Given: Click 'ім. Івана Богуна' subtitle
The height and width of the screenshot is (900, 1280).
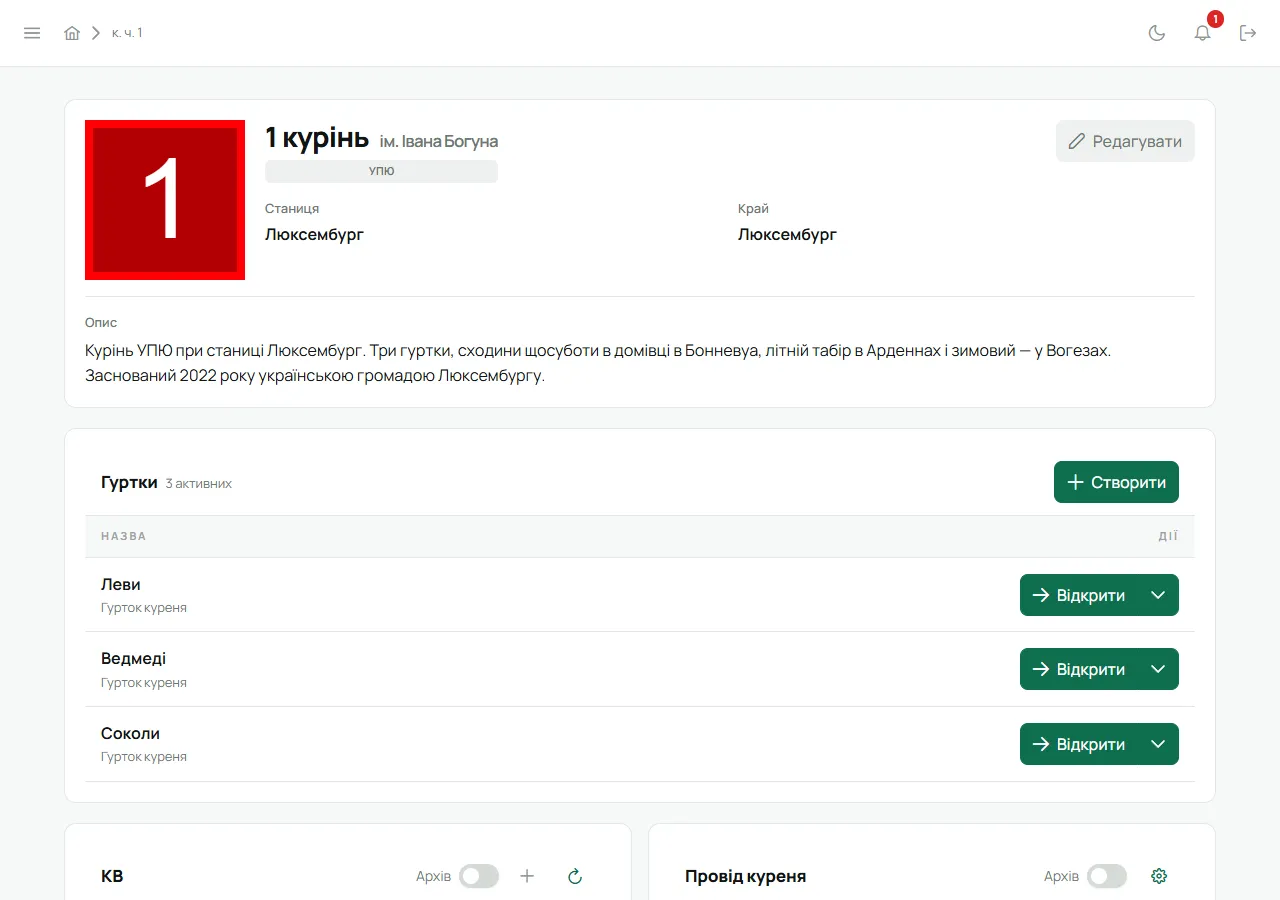Looking at the screenshot, I should [x=439, y=141].
